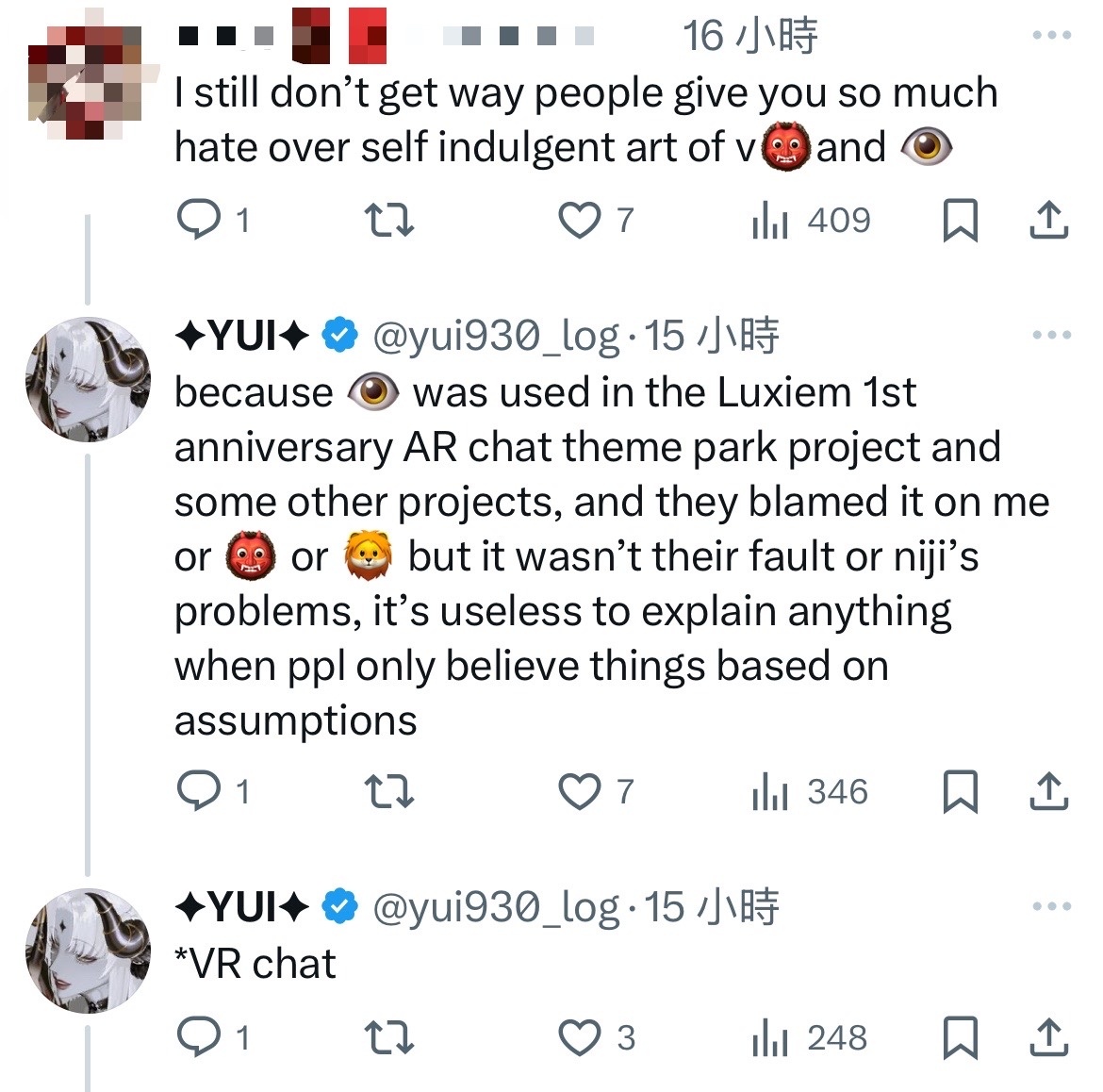
Task: View analytics showing 409 views
Action: tap(811, 221)
